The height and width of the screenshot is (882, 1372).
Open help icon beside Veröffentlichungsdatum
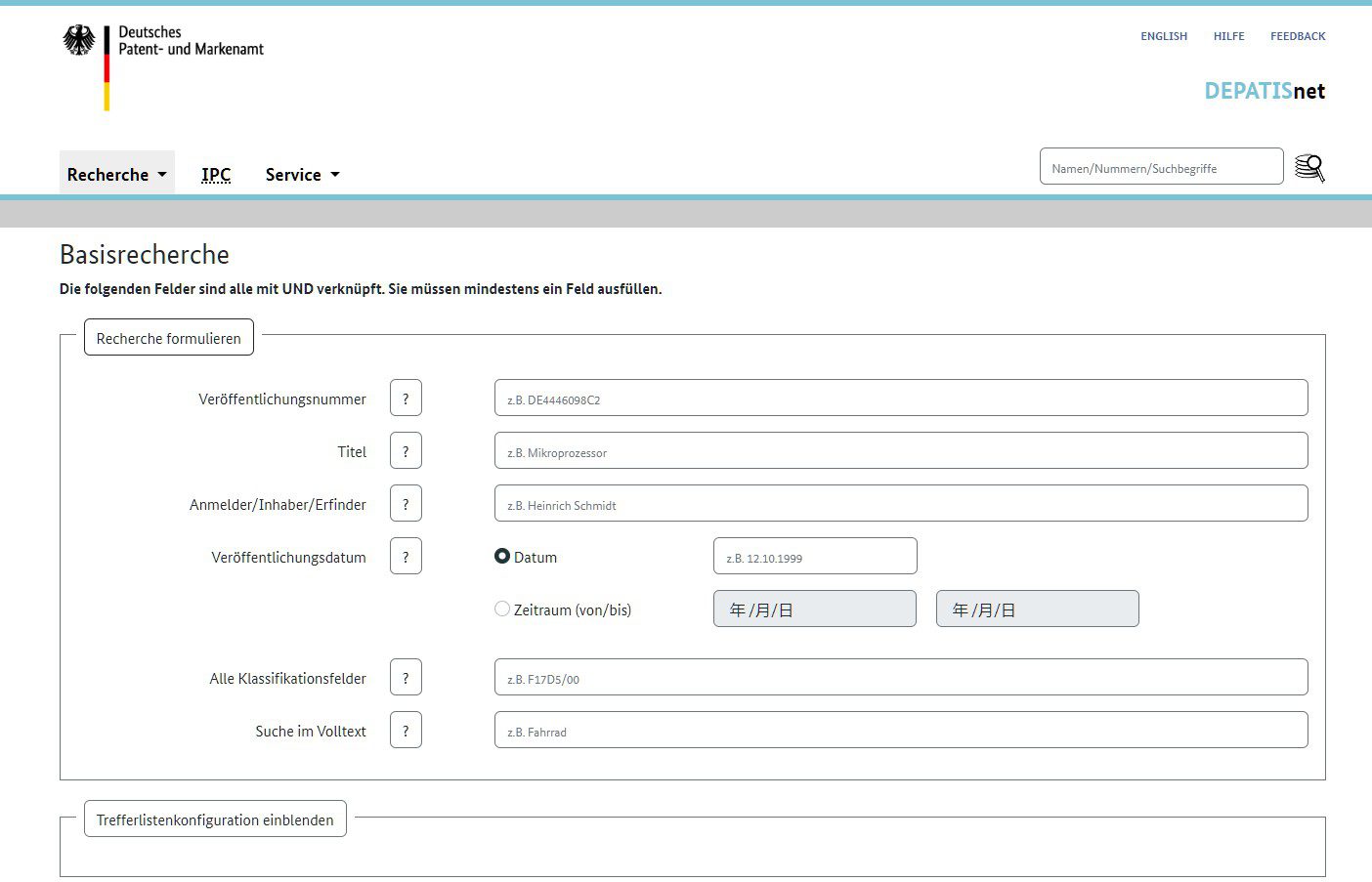pos(406,557)
